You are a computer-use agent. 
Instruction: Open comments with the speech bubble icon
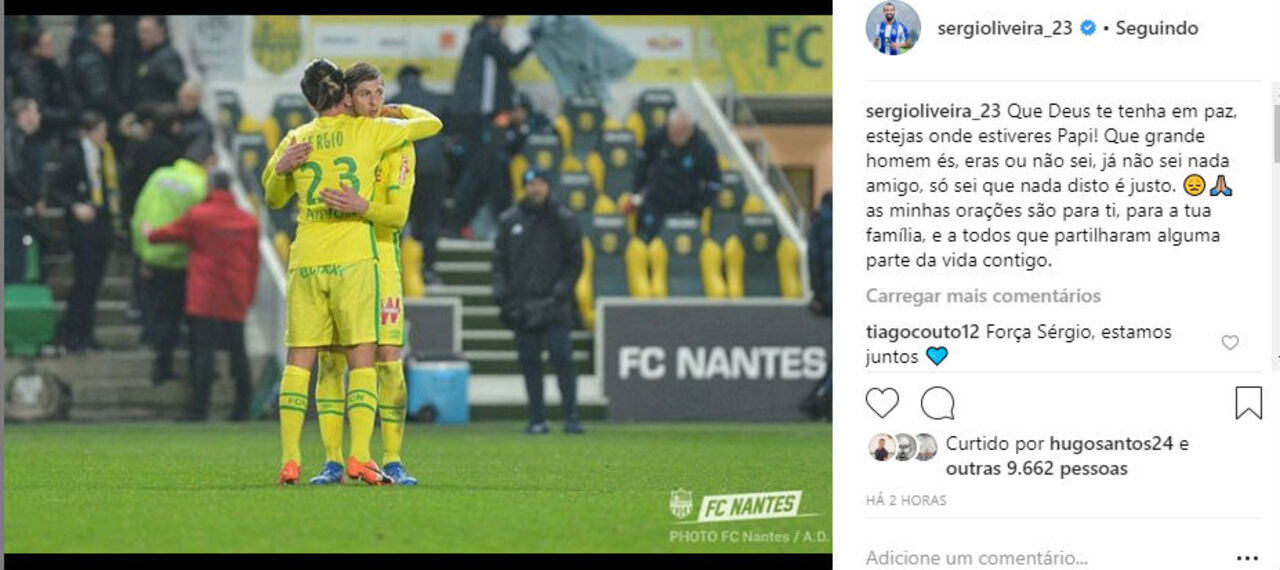pos(937,403)
